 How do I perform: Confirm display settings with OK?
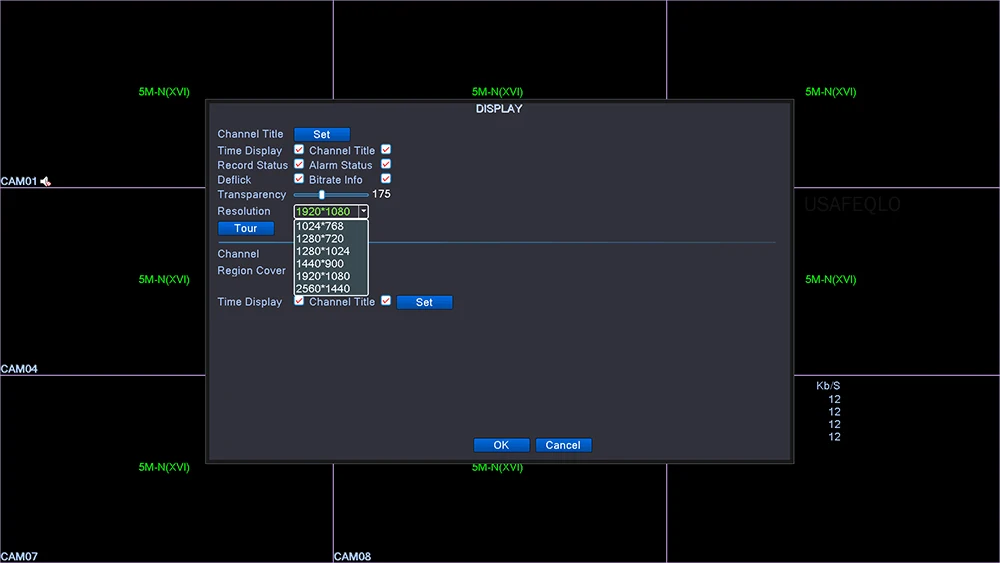pos(501,445)
